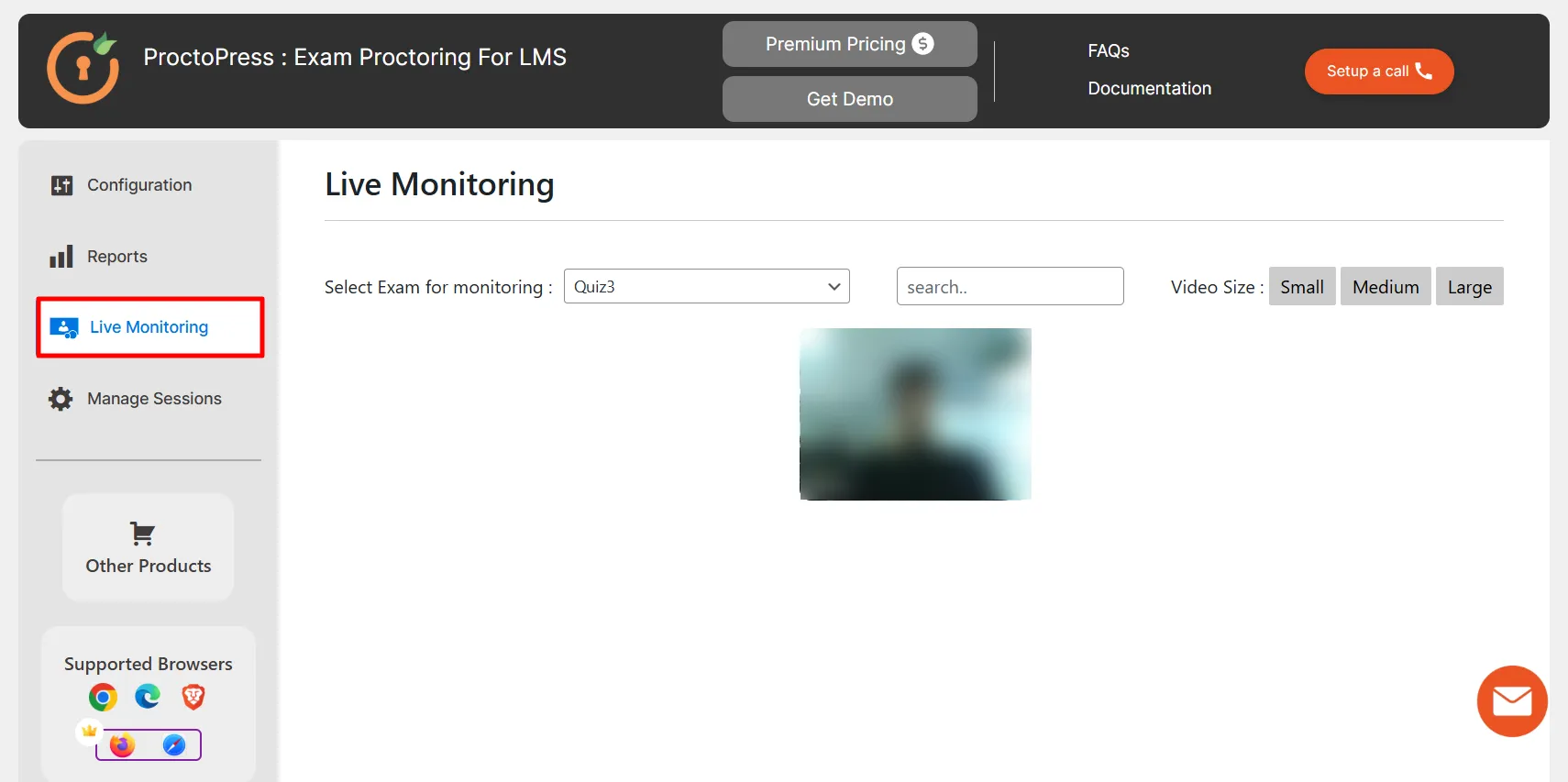Image resolution: width=1568 pixels, height=782 pixels.
Task: Click into the search input field
Action: (x=1010, y=286)
